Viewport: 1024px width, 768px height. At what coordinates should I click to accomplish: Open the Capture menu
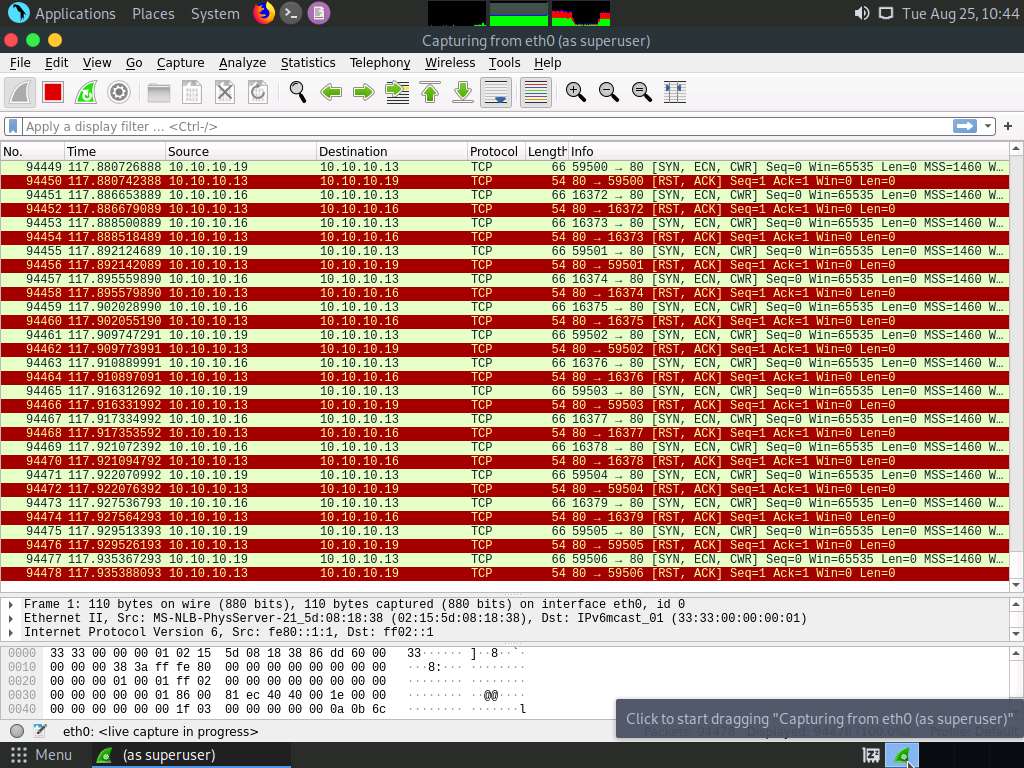click(180, 63)
